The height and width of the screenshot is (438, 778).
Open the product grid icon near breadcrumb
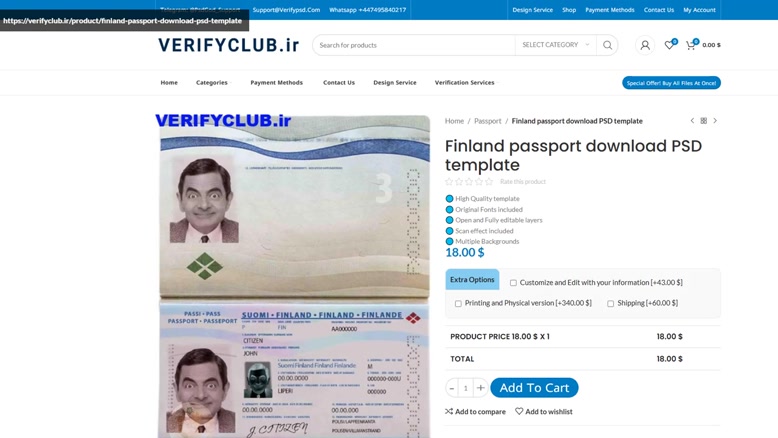704,121
